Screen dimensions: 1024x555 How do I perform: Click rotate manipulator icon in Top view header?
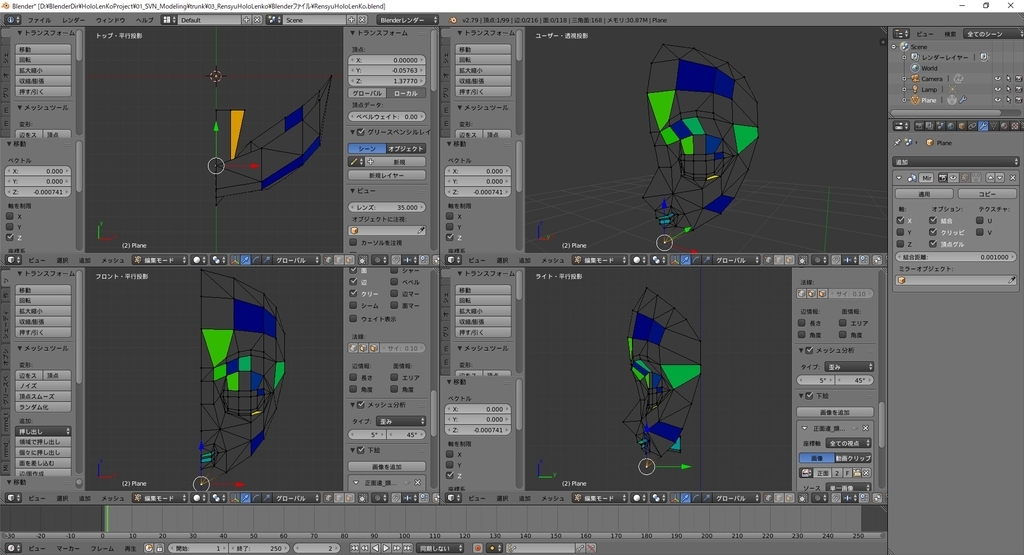(x=256, y=260)
